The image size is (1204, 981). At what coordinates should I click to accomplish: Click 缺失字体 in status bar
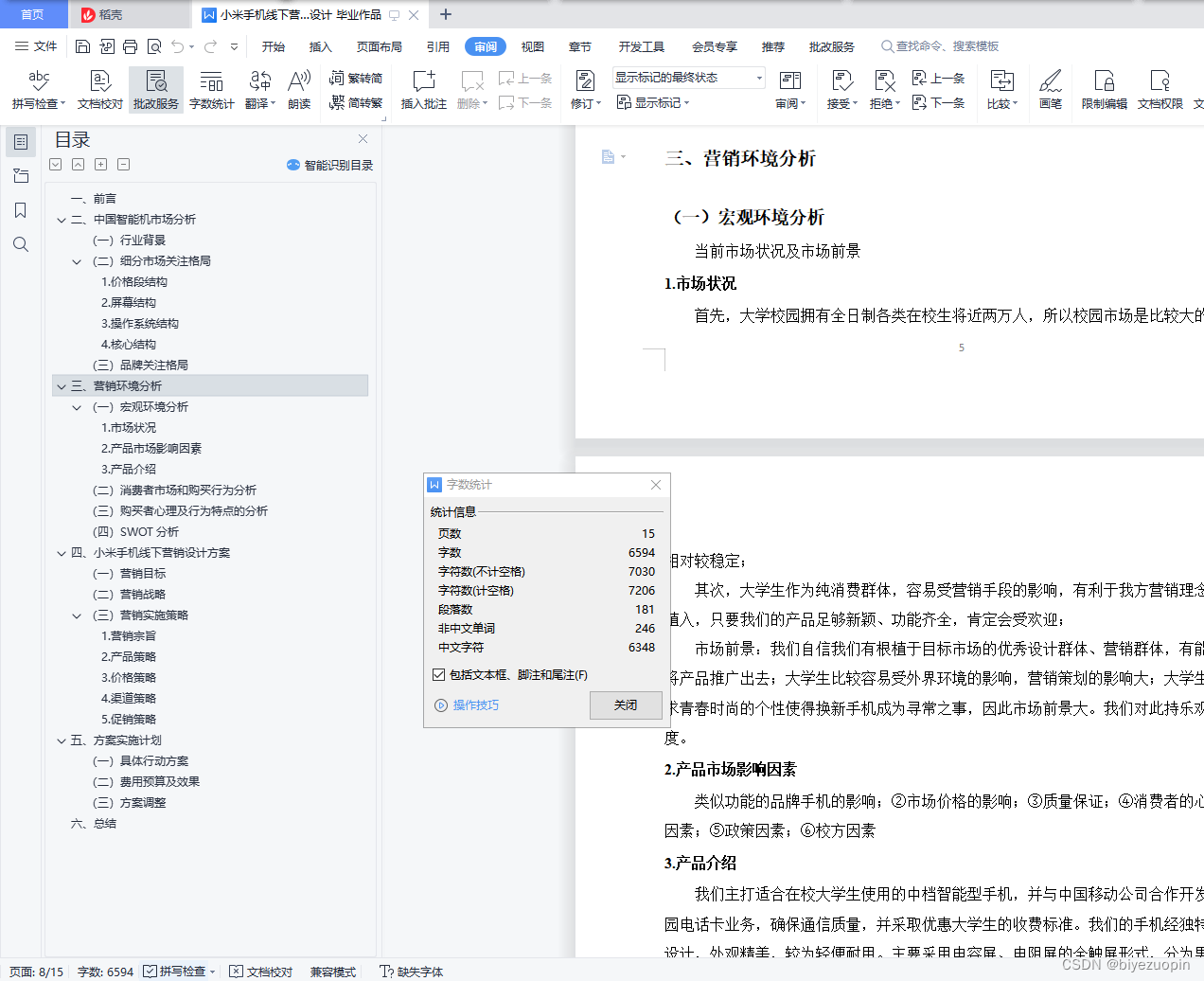pos(411,972)
